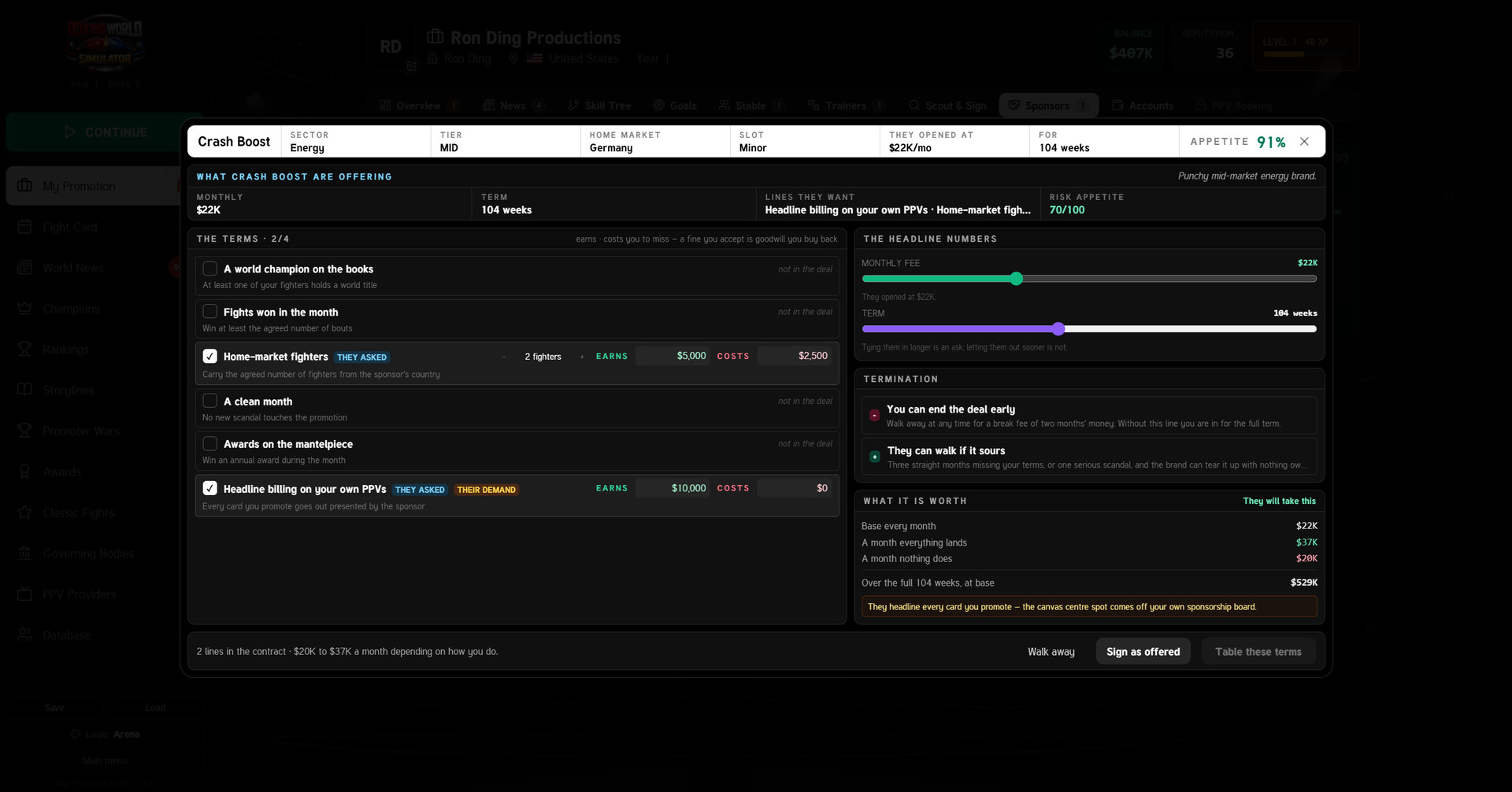The width and height of the screenshot is (1512, 792).
Task: Click the Database icon in the sidebar
Action: pyautogui.click(x=25, y=635)
